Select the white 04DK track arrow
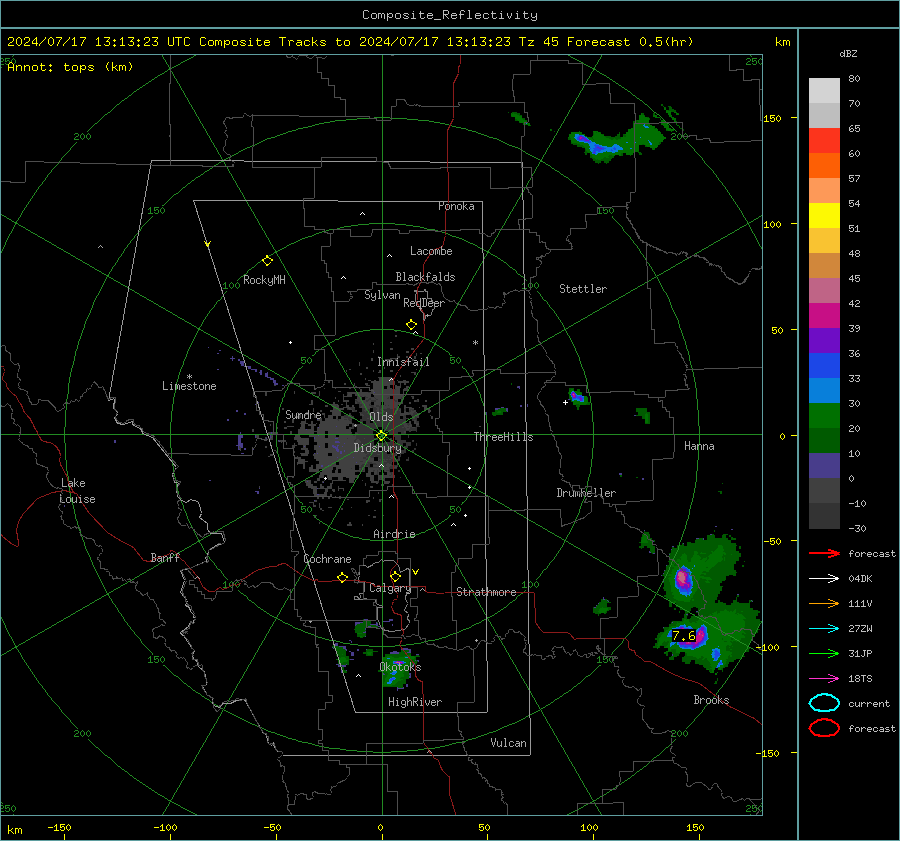Screen dimensions: 900x841 824,578
